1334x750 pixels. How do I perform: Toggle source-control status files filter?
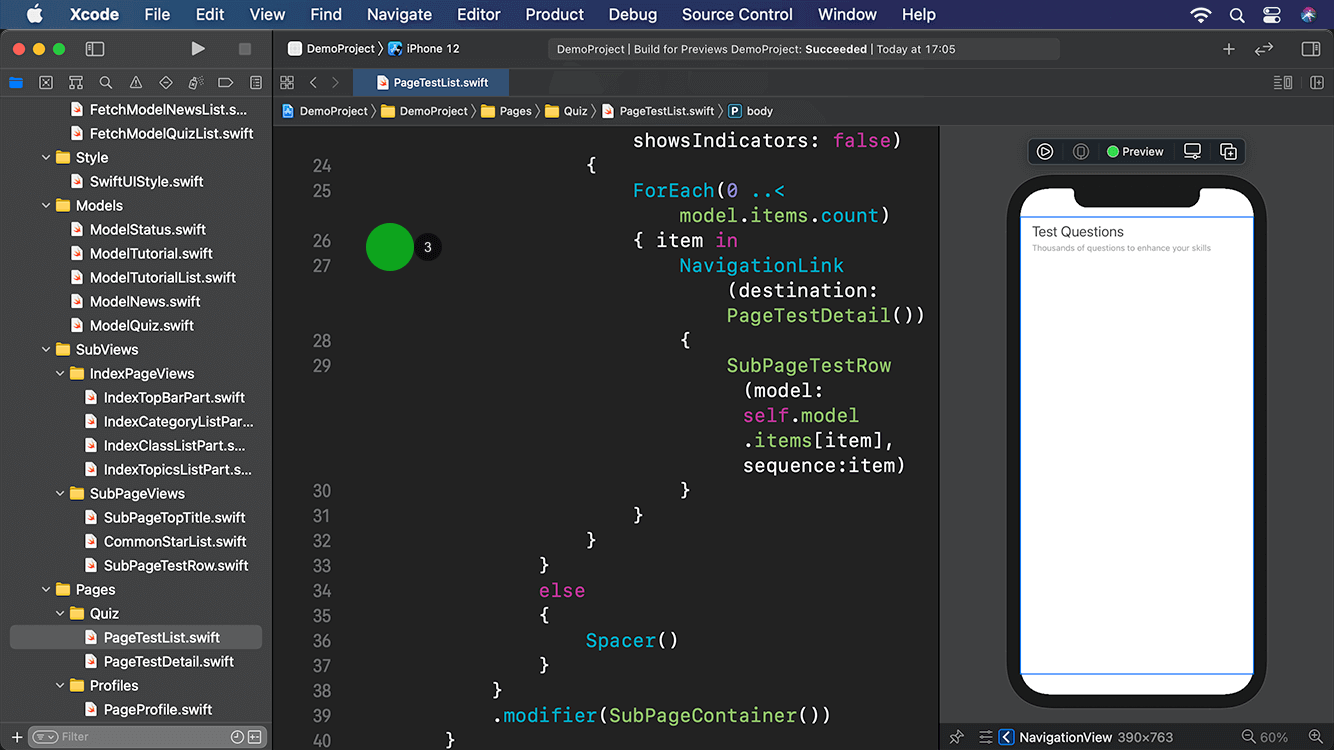255,737
